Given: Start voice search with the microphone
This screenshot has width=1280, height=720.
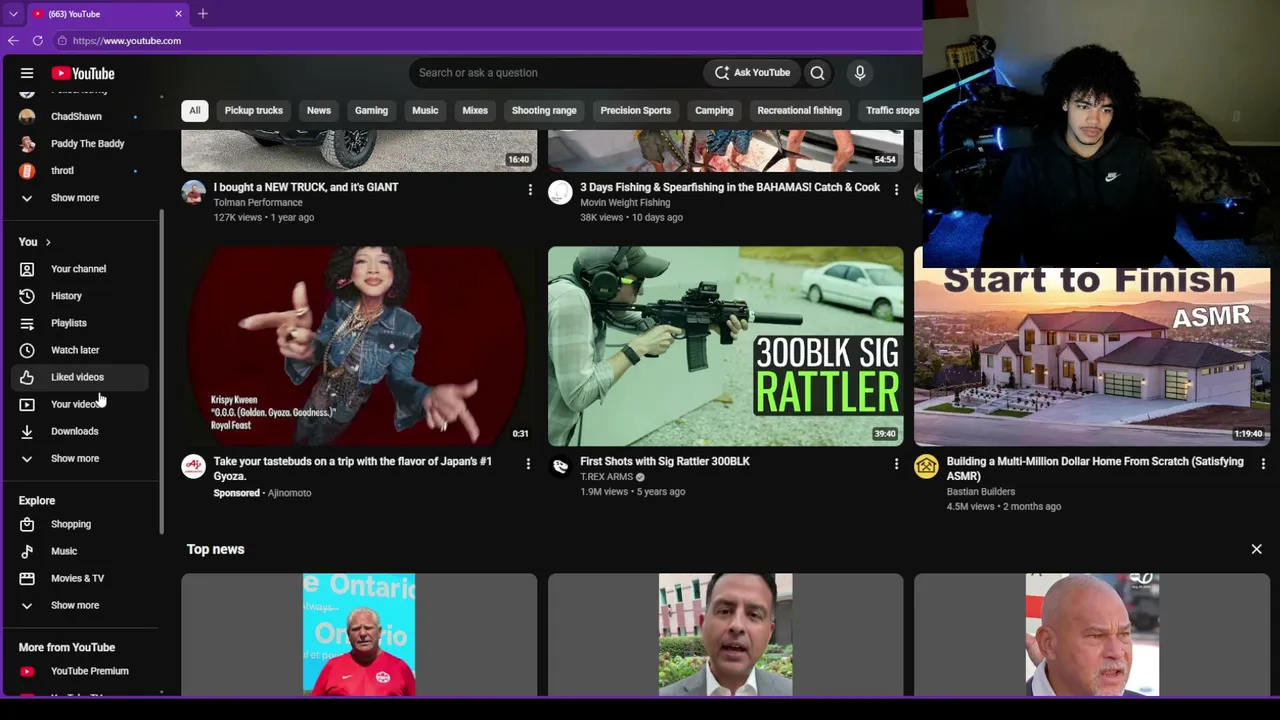Looking at the screenshot, I should click(859, 73).
